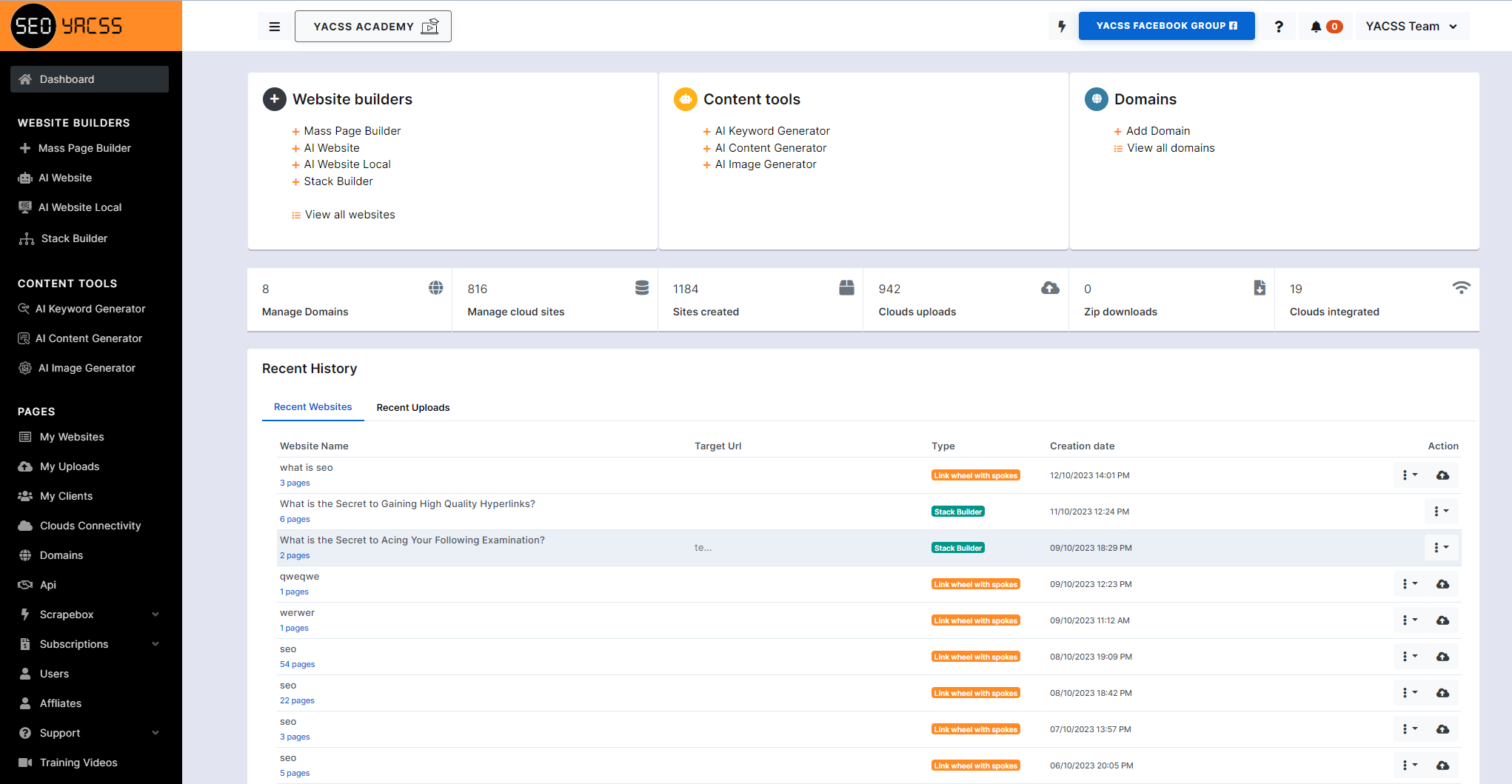Screen dimensions: 1512x784
Task: Open YACSS Facebook Group button
Action: [x=1167, y=26]
